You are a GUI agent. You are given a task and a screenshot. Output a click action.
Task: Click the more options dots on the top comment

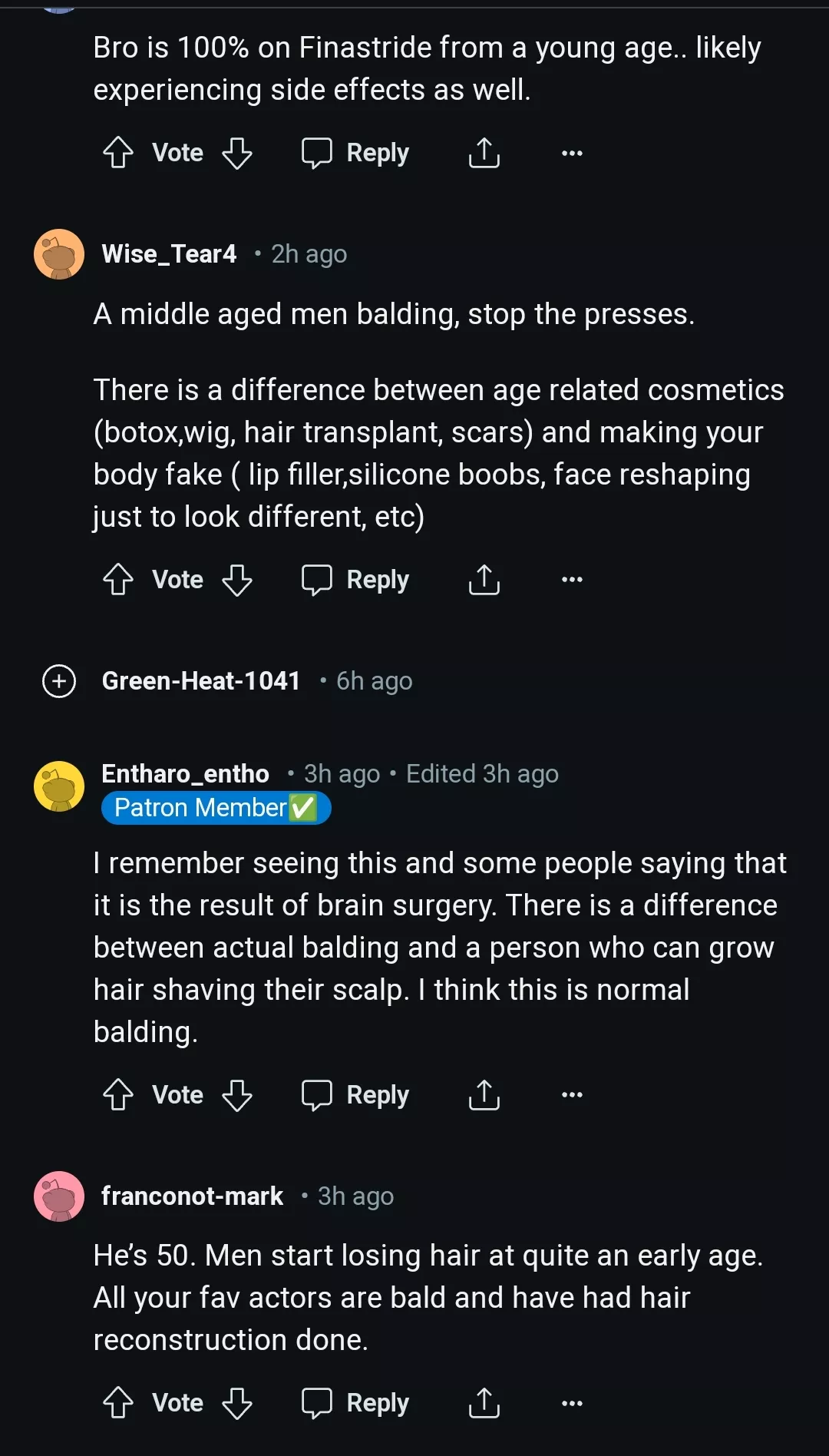[571, 152]
